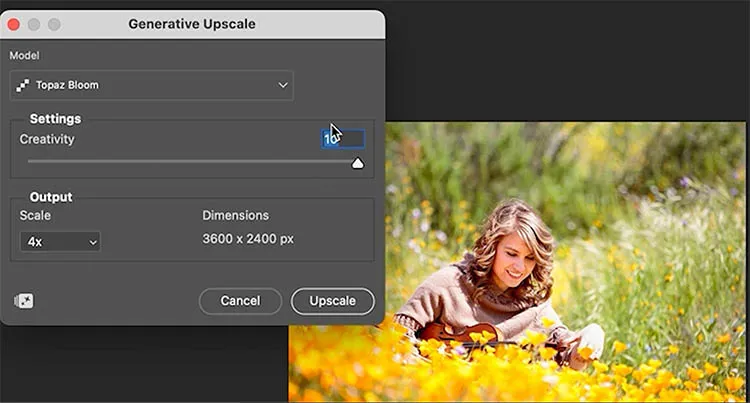Click the Scale label under Output
Image resolution: width=750 pixels, height=403 pixels.
click(35, 216)
